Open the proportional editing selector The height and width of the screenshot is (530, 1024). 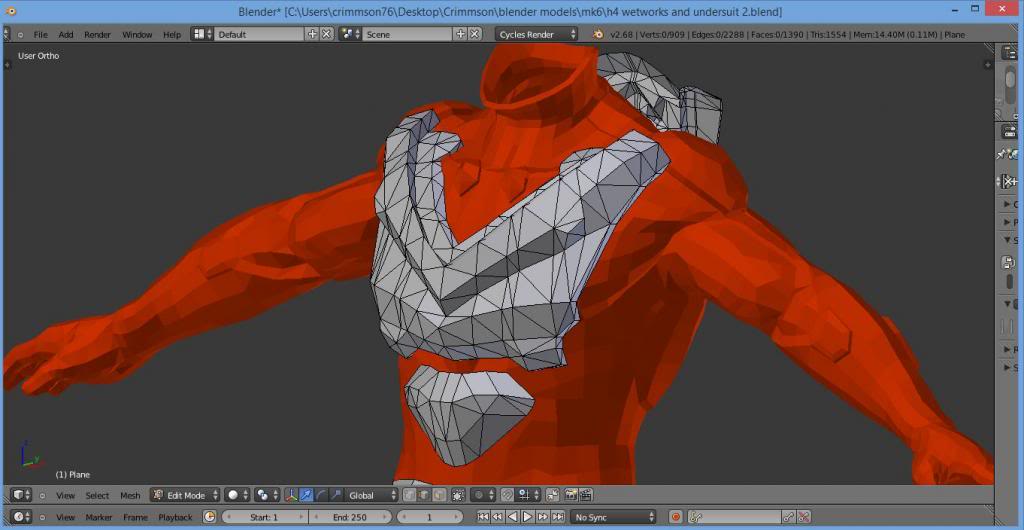(483, 495)
